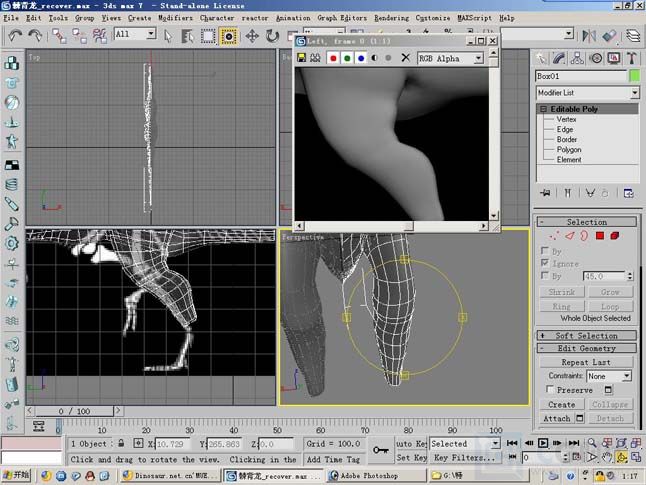
Task: Click the Pin Stack icon
Action: 546,193
